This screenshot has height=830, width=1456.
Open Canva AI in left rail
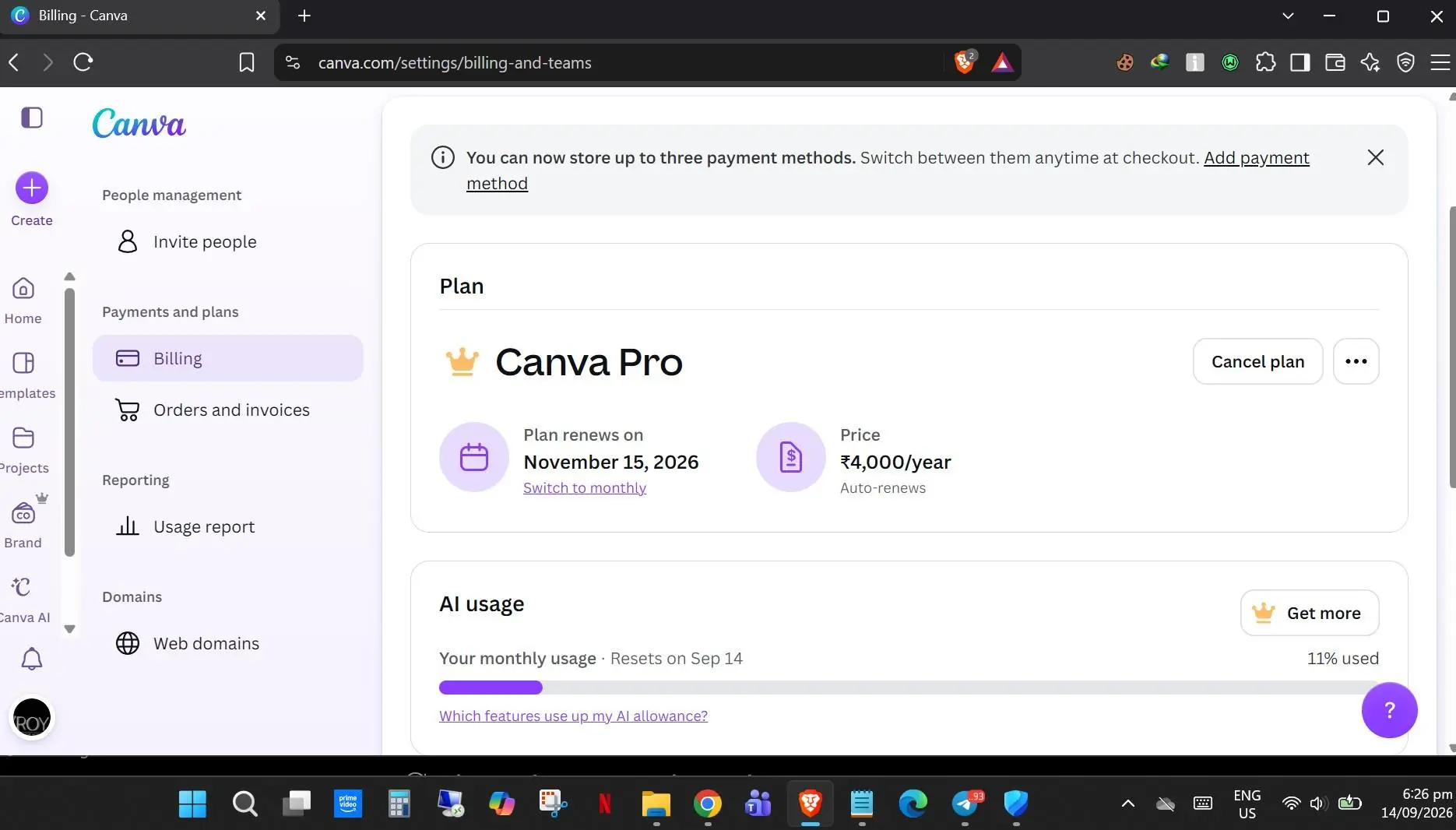(23, 600)
